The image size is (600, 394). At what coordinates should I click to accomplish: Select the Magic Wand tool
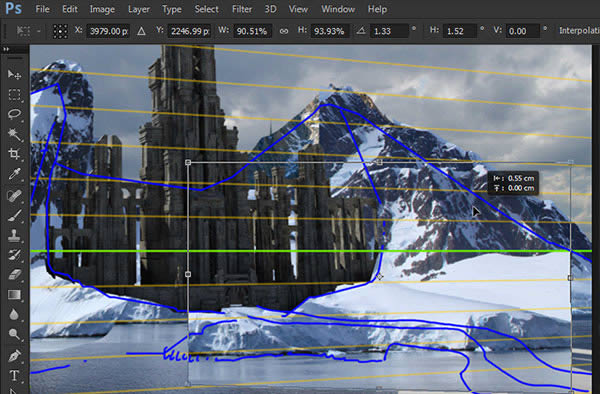click(x=14, y=134)
